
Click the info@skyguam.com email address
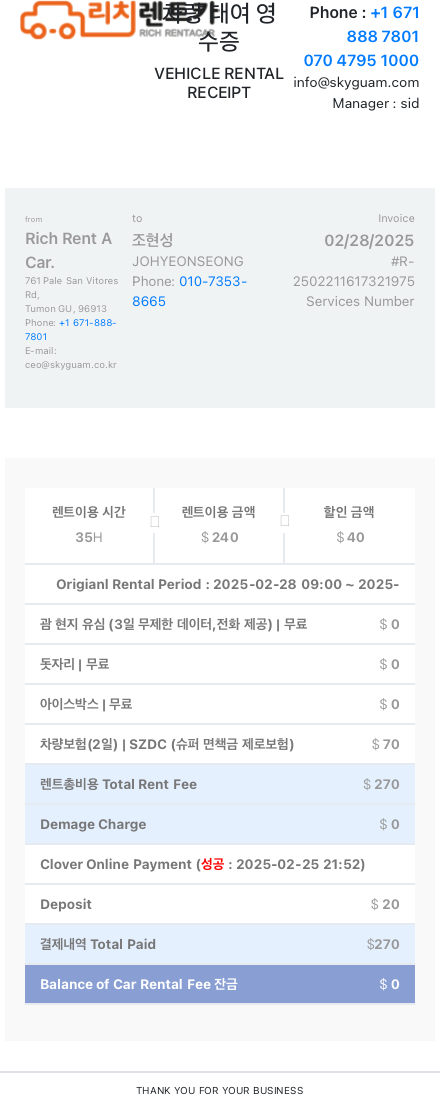(356, 83)
